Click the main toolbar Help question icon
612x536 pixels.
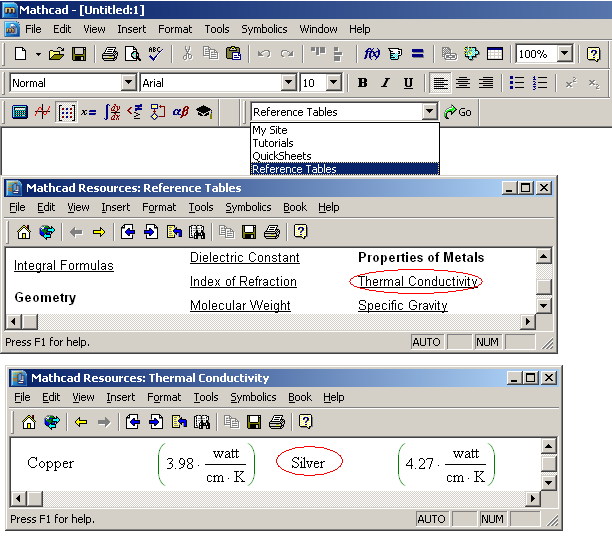[593, 54]
